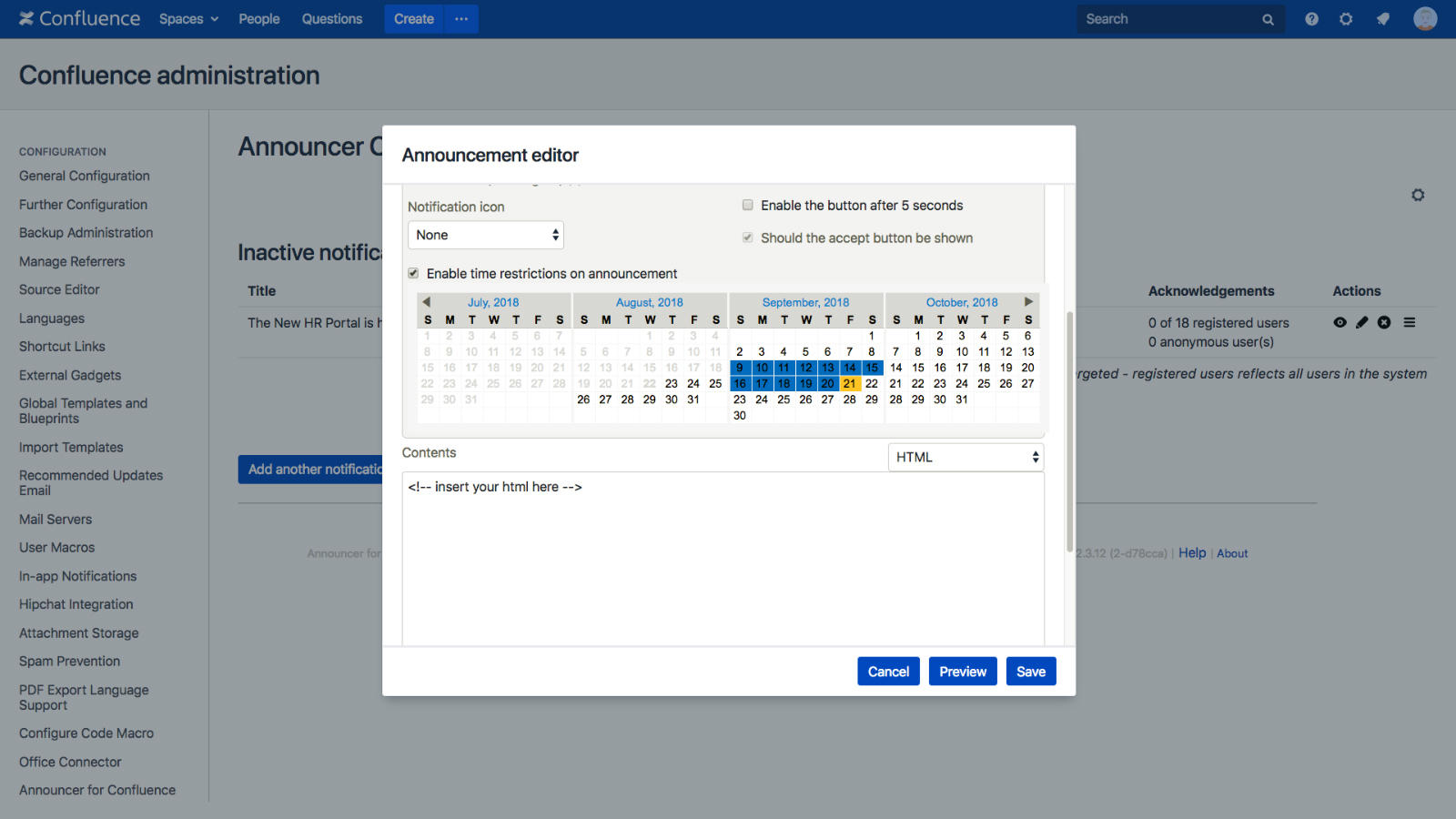Screen dimensions: 1456x819
Task: Select September 9 in the calendar
Action: click(740, 368)
